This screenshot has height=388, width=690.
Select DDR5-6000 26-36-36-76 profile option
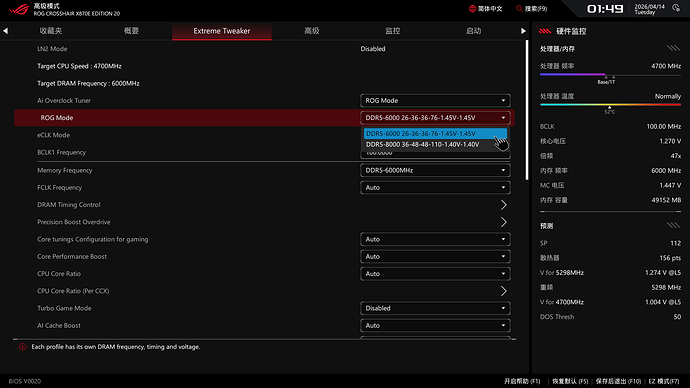click(435, 133)
